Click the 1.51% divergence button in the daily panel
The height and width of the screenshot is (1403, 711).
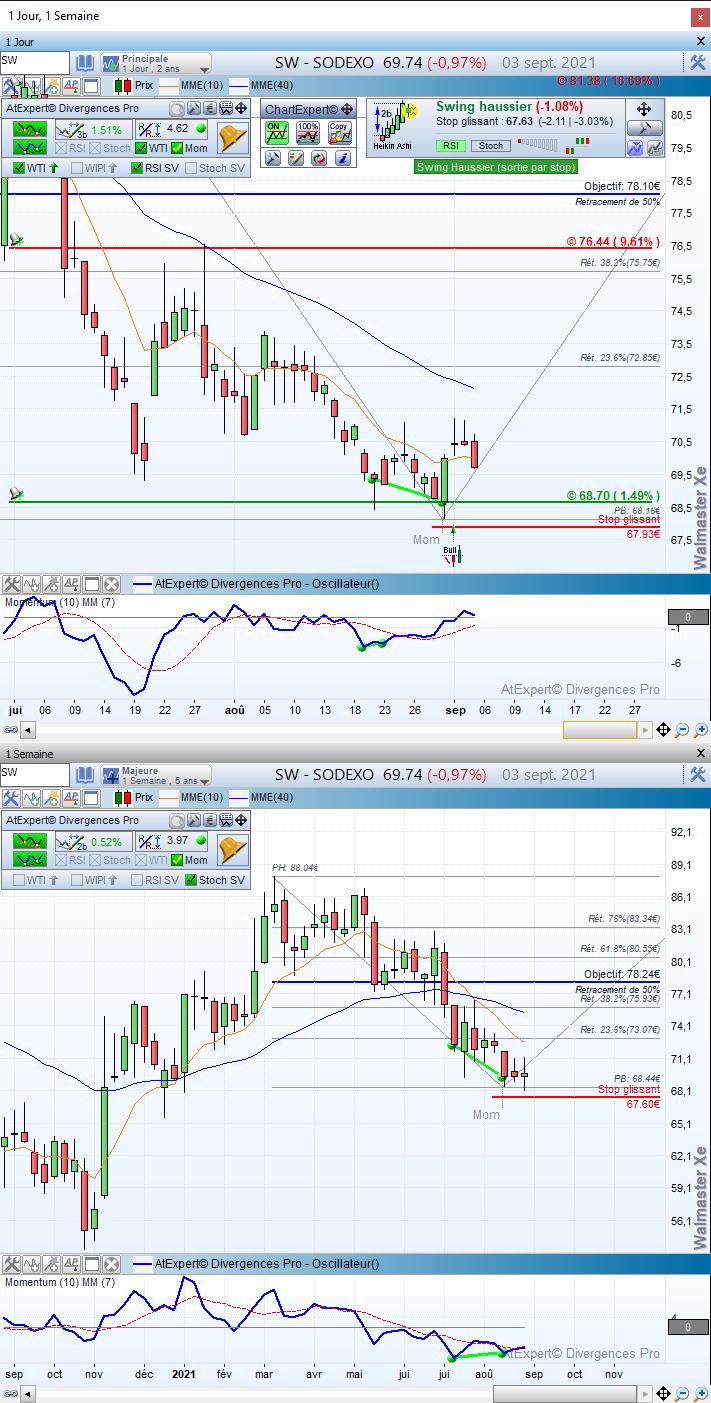[x=92, y=129]
